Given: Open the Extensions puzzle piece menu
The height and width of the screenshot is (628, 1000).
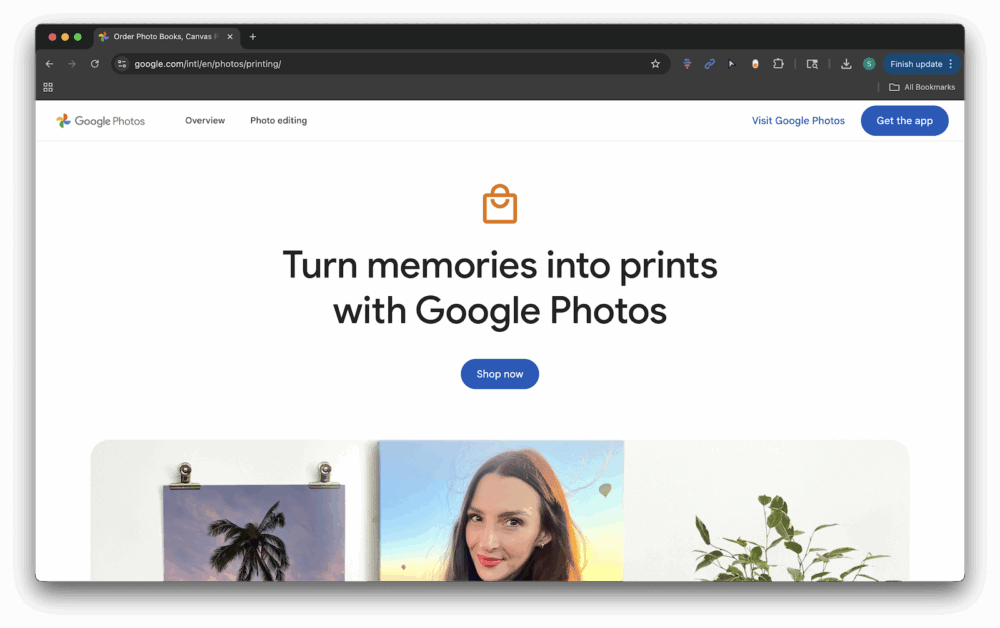Looking at the screenshot, I should [x=778, y=64].
